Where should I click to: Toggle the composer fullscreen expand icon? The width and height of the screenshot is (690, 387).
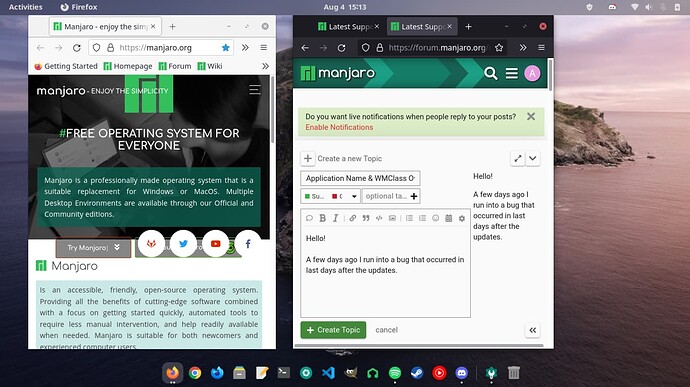pos(518,158)
